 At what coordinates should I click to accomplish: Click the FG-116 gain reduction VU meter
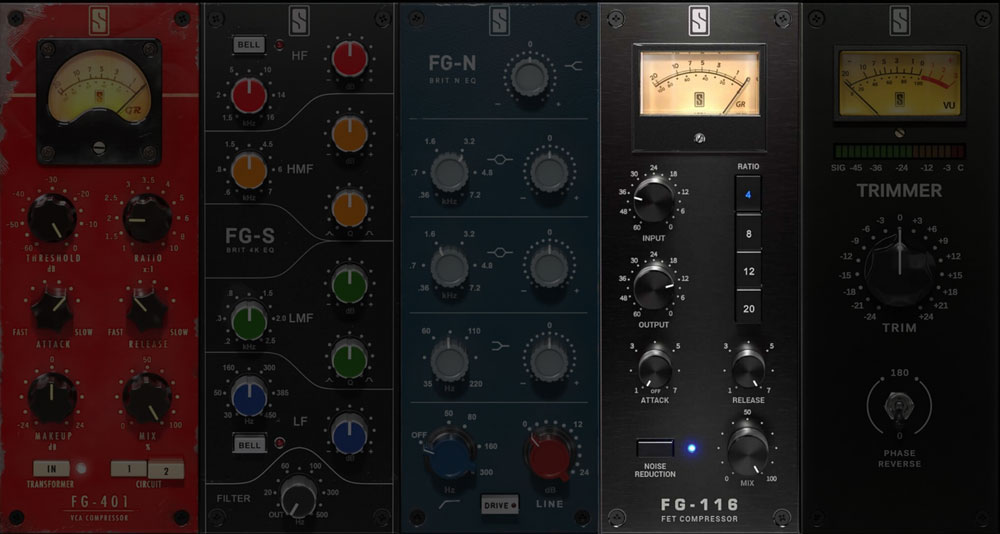(x=699, y=81)
